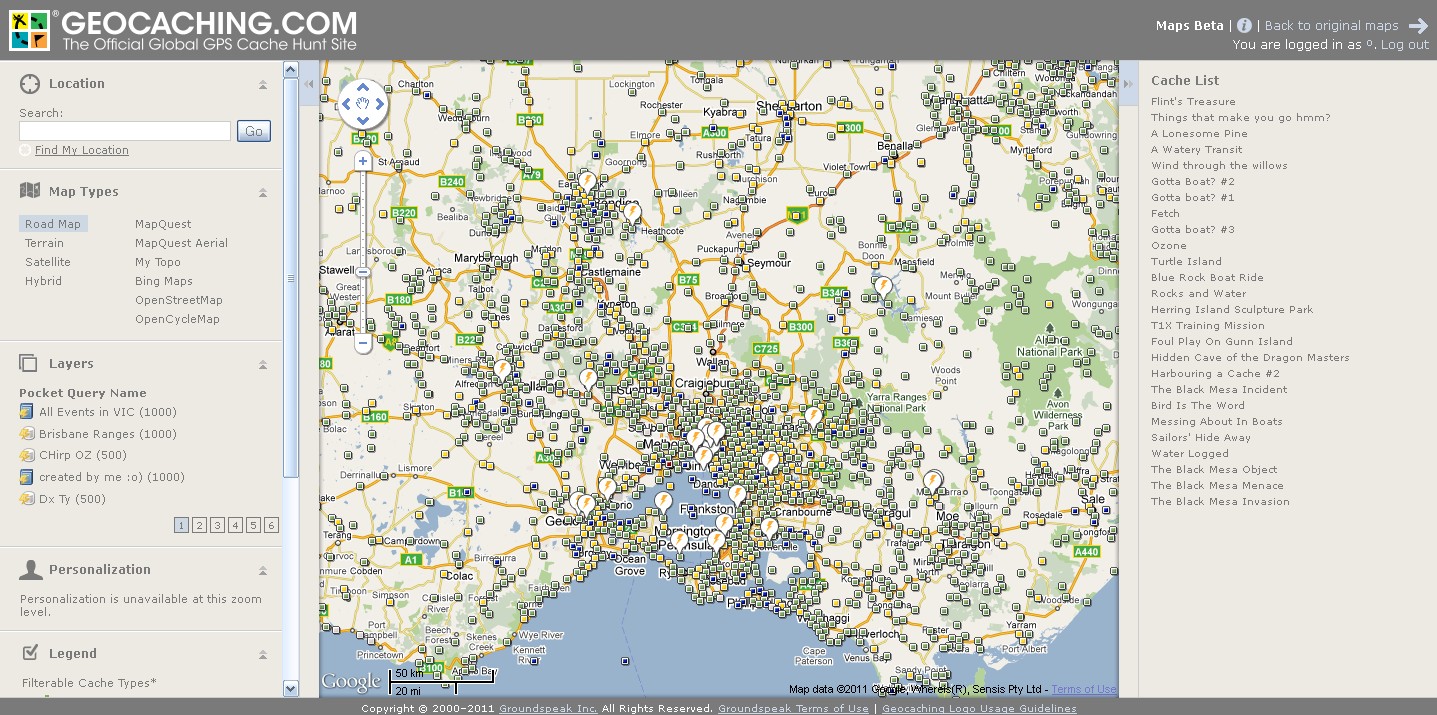The width and height of the screenshot is (1437, 715).
Task: Open Geocaching Logo Usage Guidelines link
Action: [x=979, y=708]
